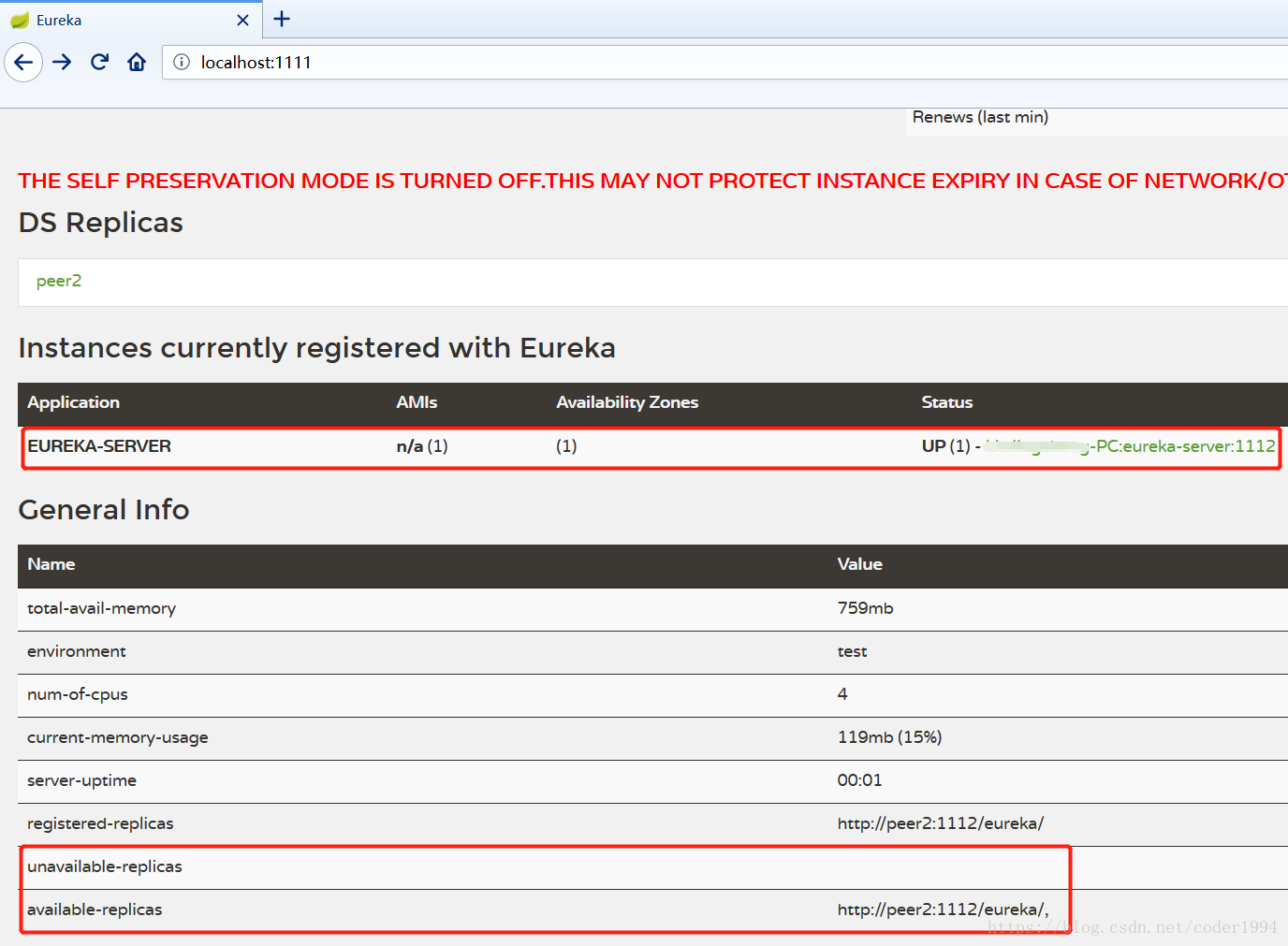Select the n/a (1) AMIs cell
The width and height of the screenshot is (1288, 946).
pos(422,446)
